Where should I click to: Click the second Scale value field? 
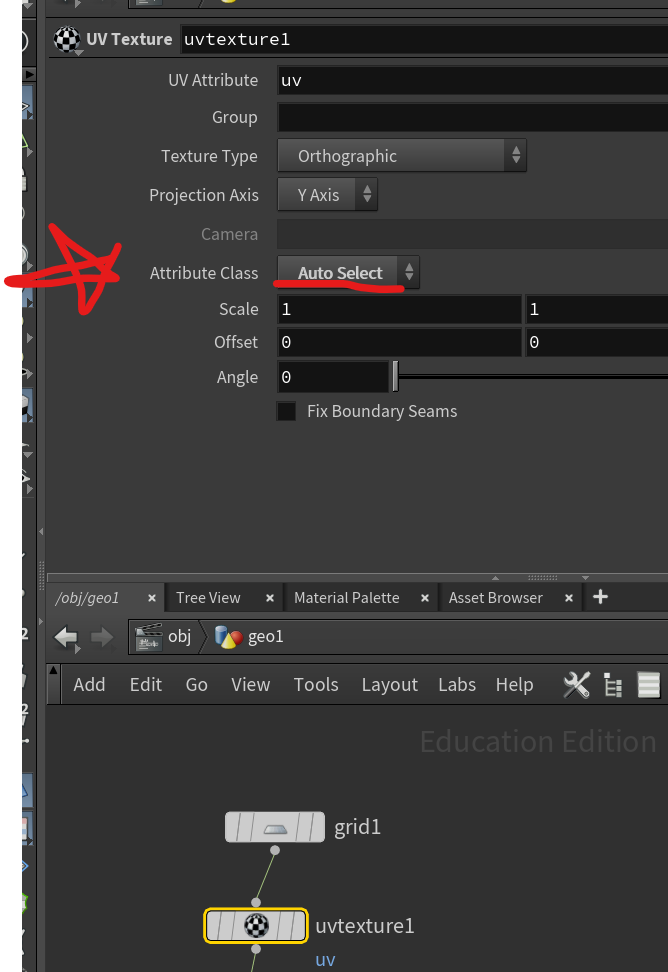(597, 309)
